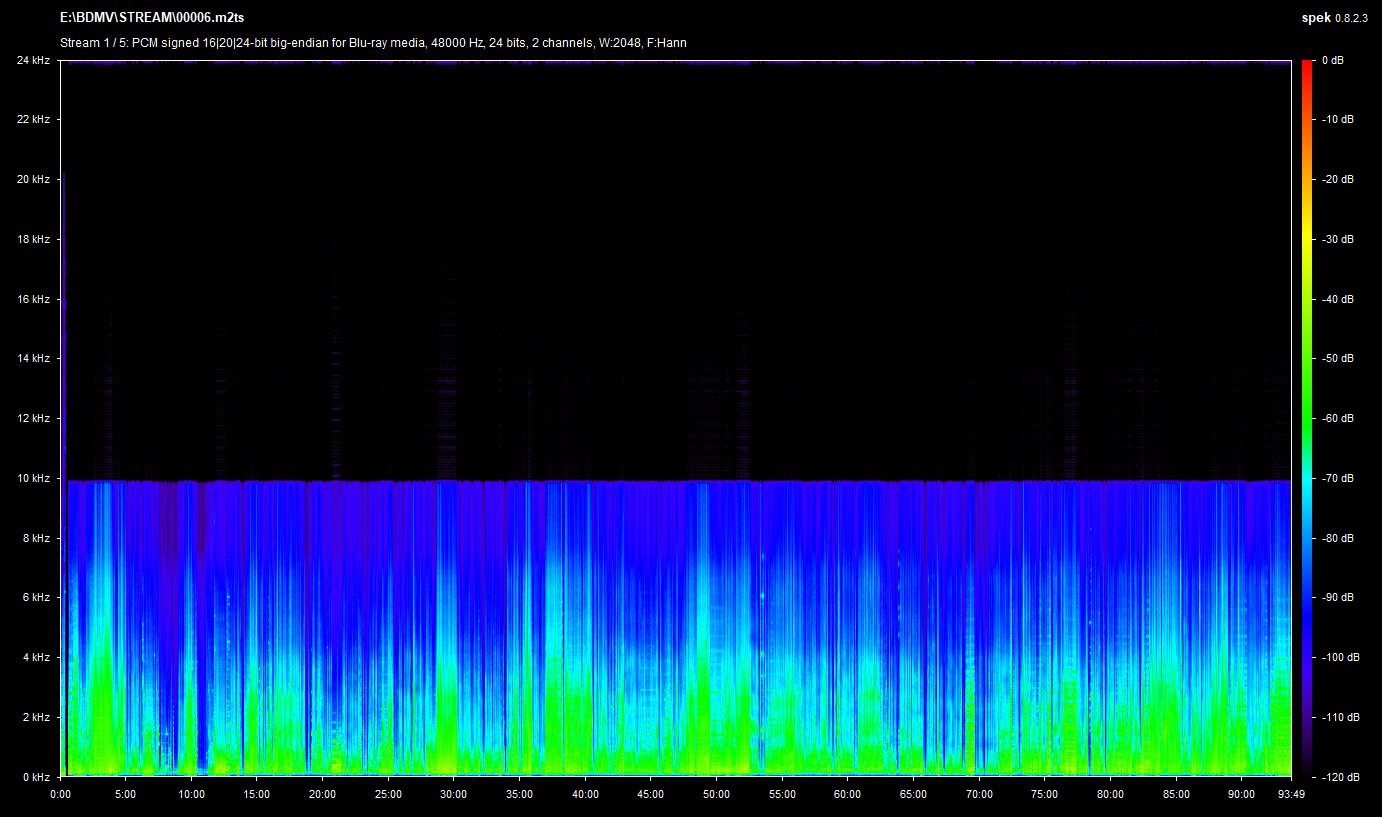Click the red top of the dB color bar
Viewport: 1382px width, 817px height.
[x=1307, y=66]
